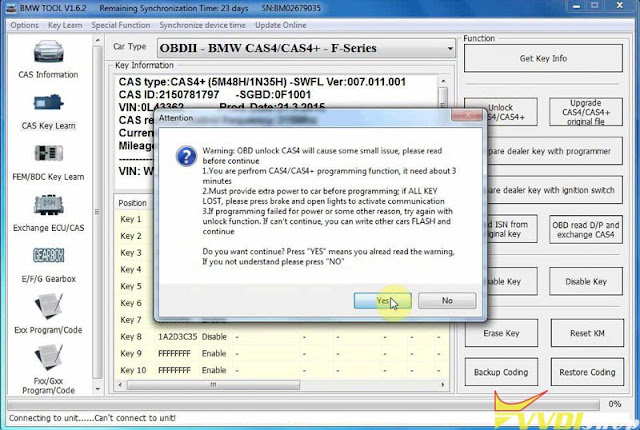Click the blue question mark dialog icon
The width and height of the screenshot is (640, 430).
tap(186, 157)
